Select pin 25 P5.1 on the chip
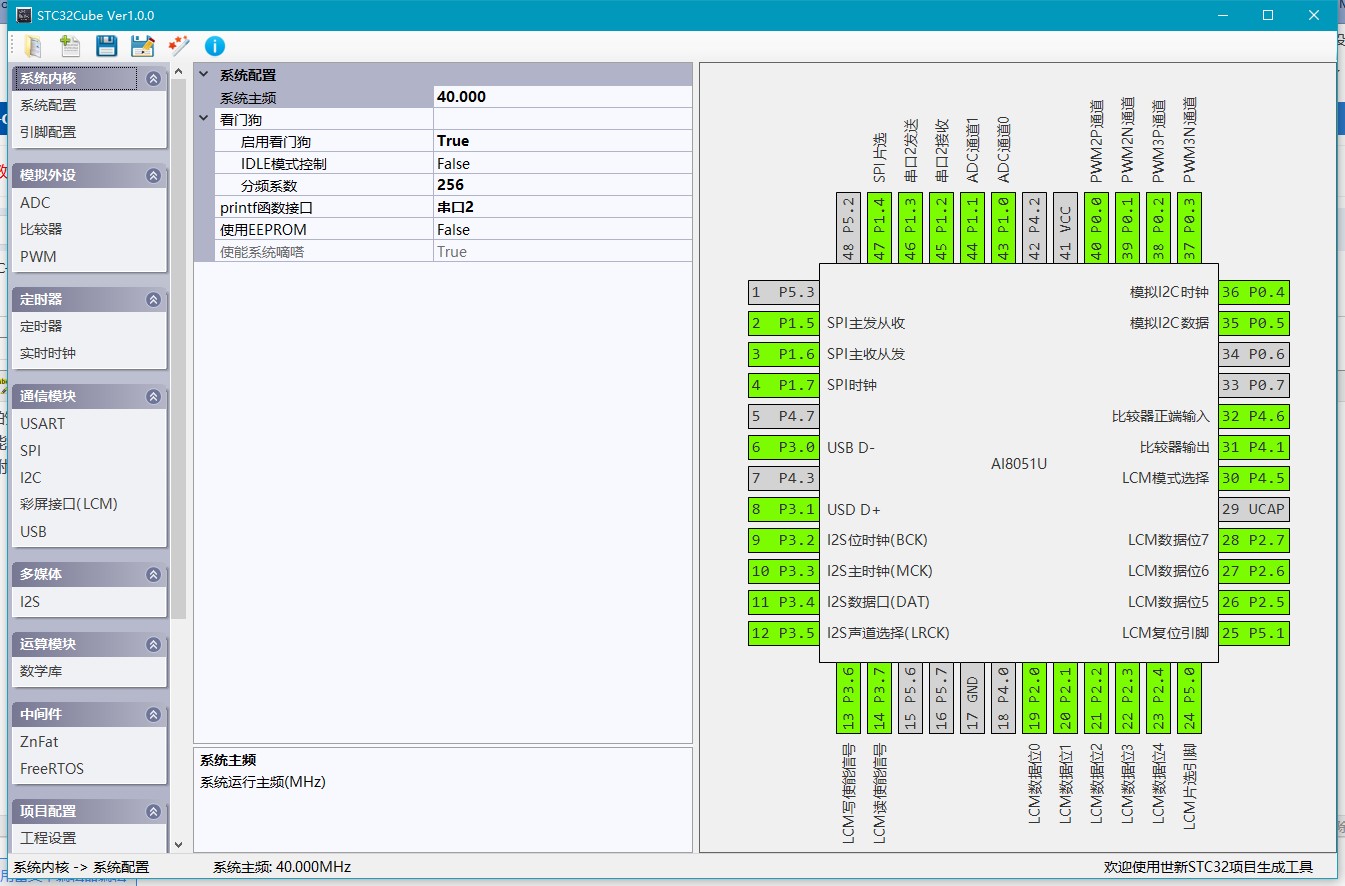This screenshot has width=1345, height=886. coord(1254,633)
